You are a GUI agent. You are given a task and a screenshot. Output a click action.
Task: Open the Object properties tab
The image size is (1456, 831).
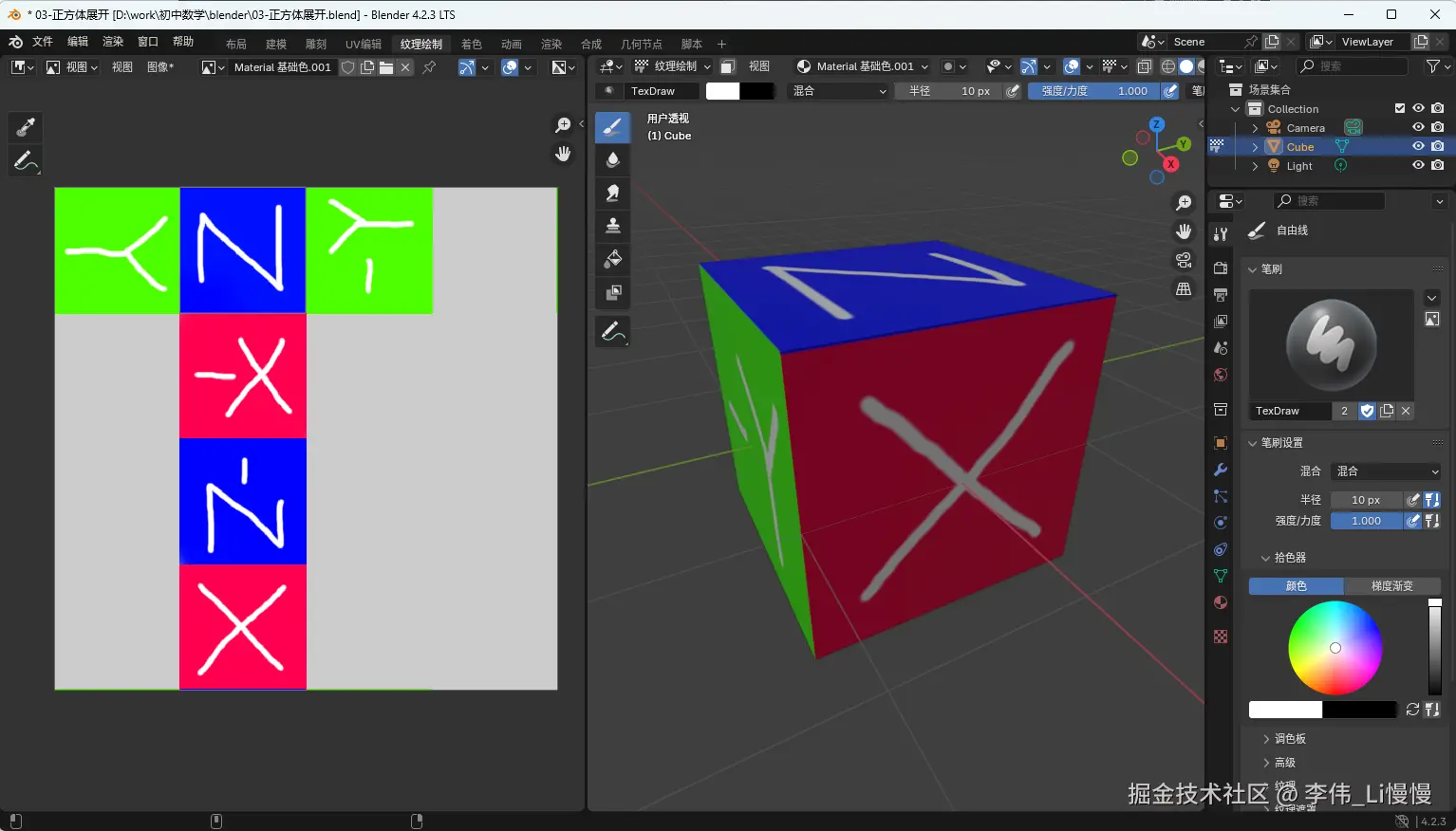(1221, 443)
